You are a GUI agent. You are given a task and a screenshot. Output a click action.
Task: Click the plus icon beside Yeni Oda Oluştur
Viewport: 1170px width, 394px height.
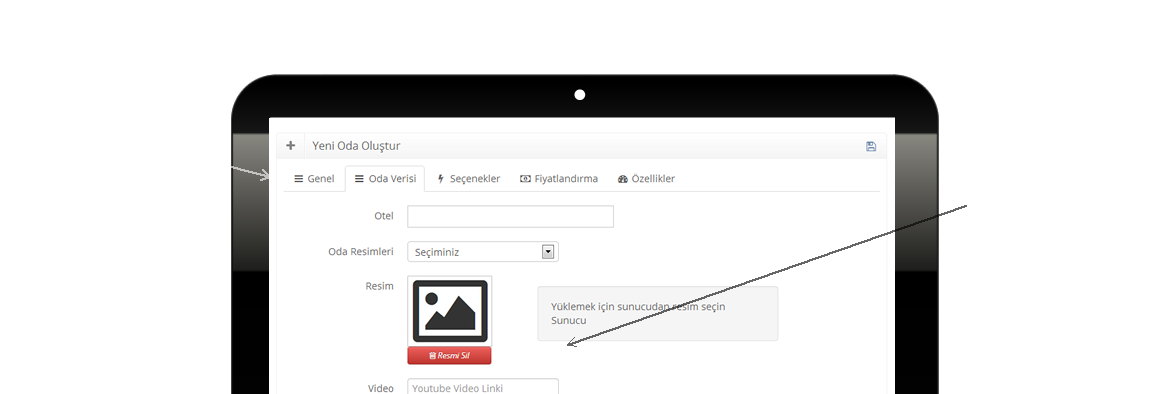coord(290,146)
